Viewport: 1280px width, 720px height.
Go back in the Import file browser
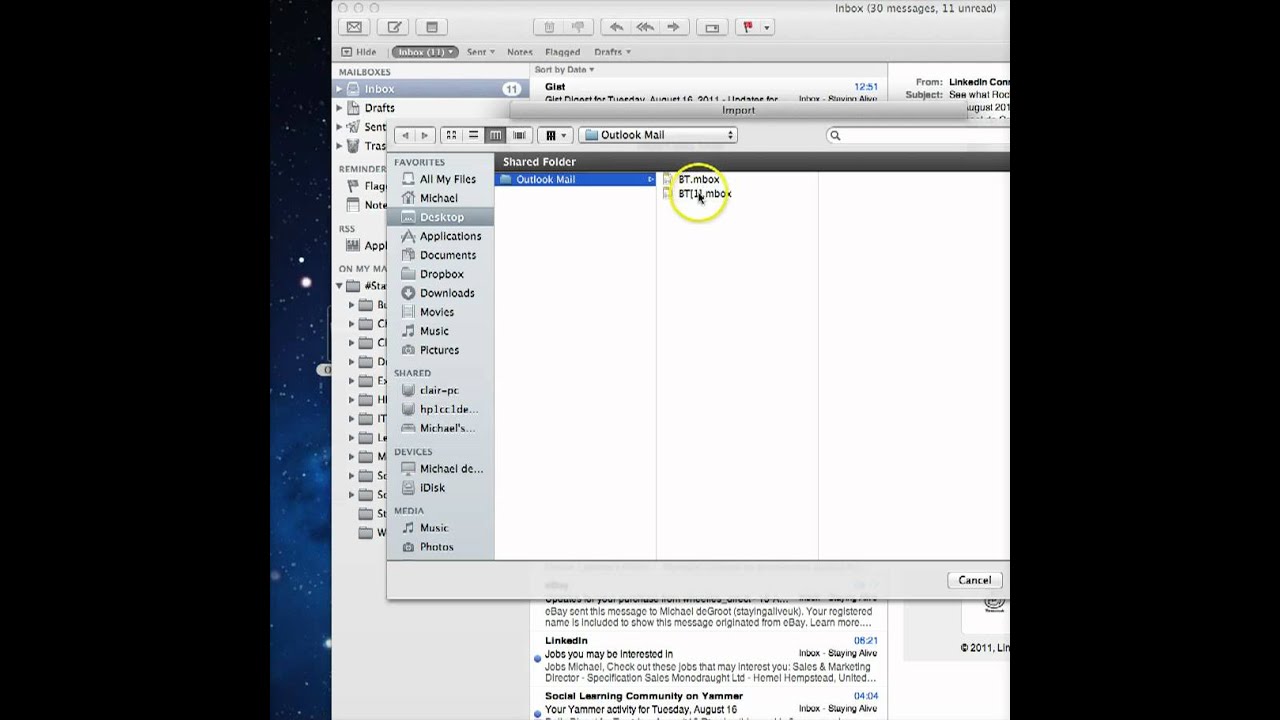click(405, 135)
